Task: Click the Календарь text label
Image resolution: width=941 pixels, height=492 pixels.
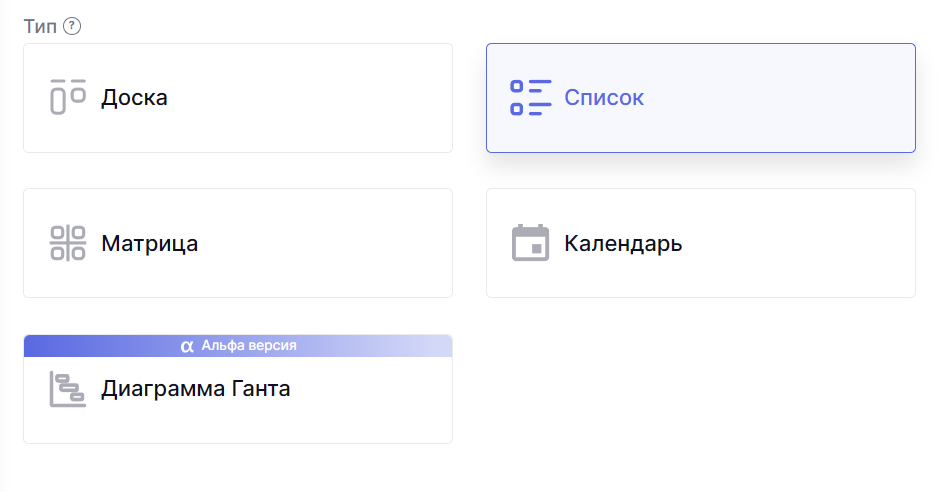Action: 623,243
